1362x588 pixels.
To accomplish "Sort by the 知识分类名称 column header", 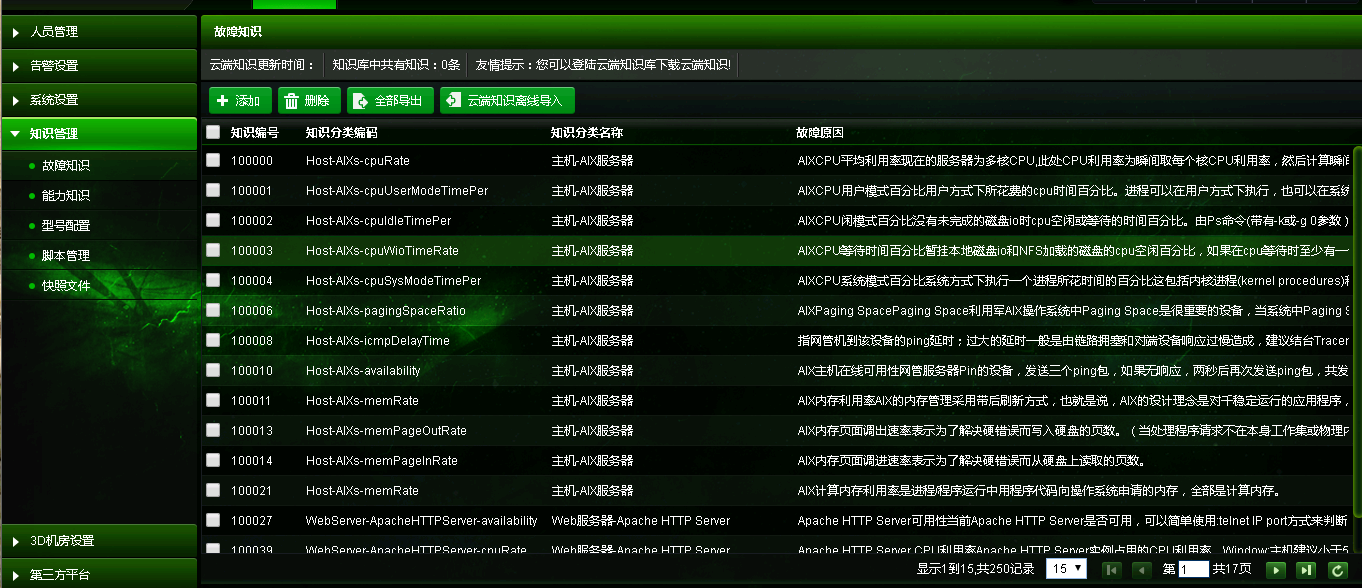I will pos(588,132).
